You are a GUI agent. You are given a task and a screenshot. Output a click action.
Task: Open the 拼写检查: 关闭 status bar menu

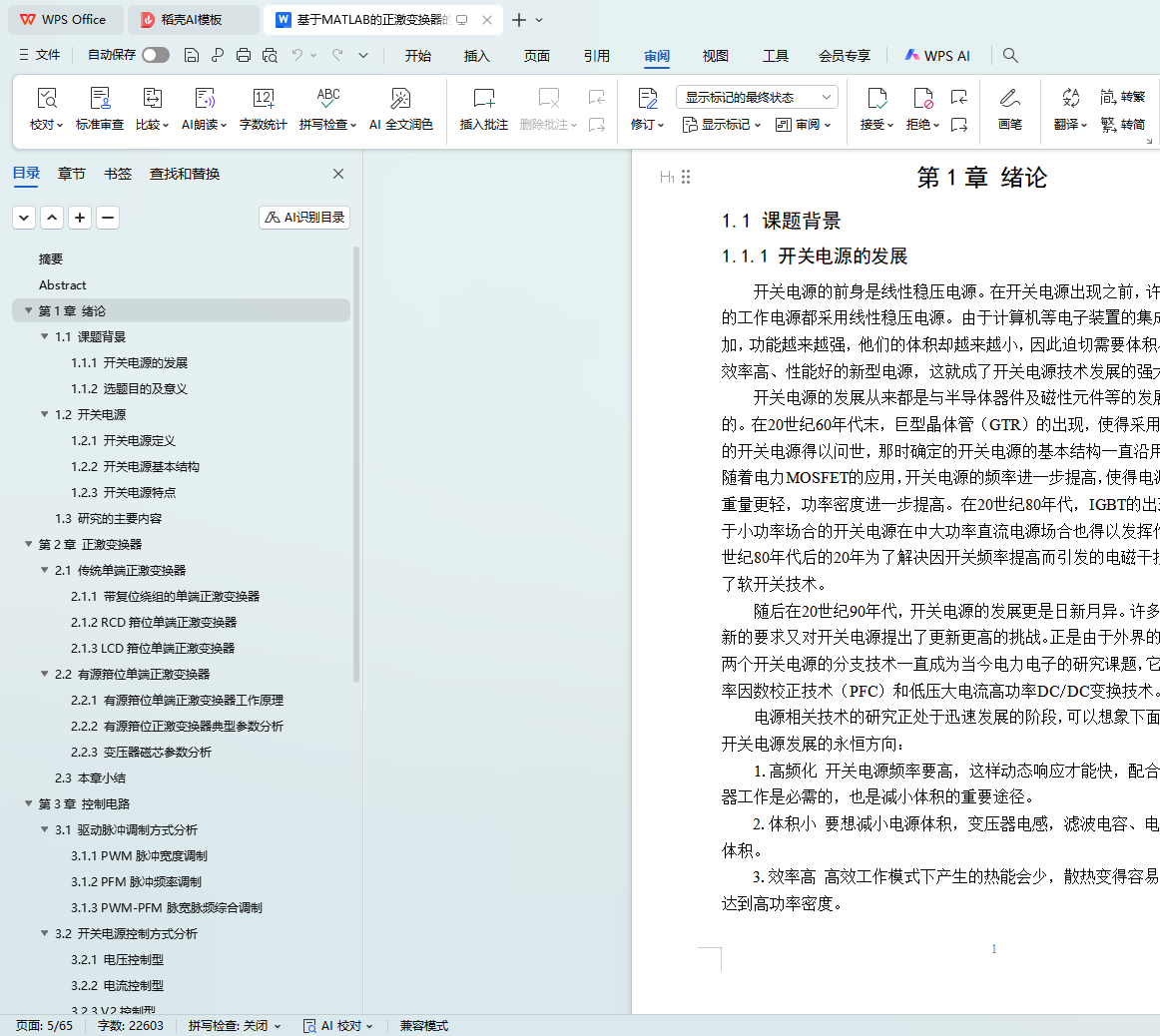tap(235, 1025)
